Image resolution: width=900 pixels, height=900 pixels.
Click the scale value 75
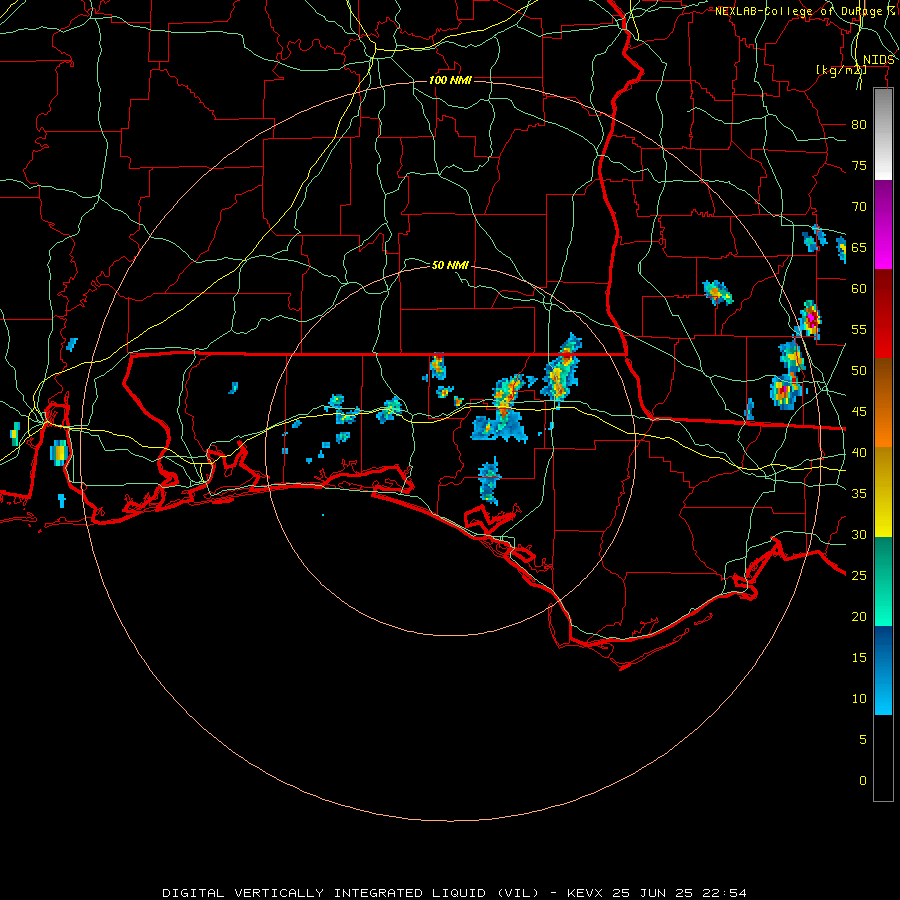click(x=859, y=166)
